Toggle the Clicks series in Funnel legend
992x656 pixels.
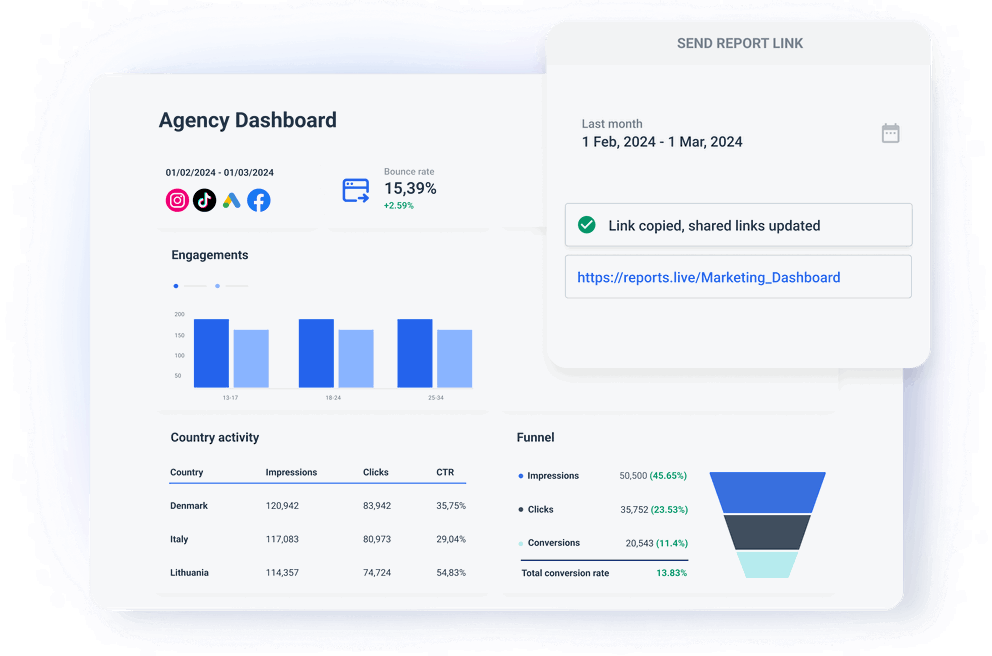pyautogui.click(x=519, y=510)
